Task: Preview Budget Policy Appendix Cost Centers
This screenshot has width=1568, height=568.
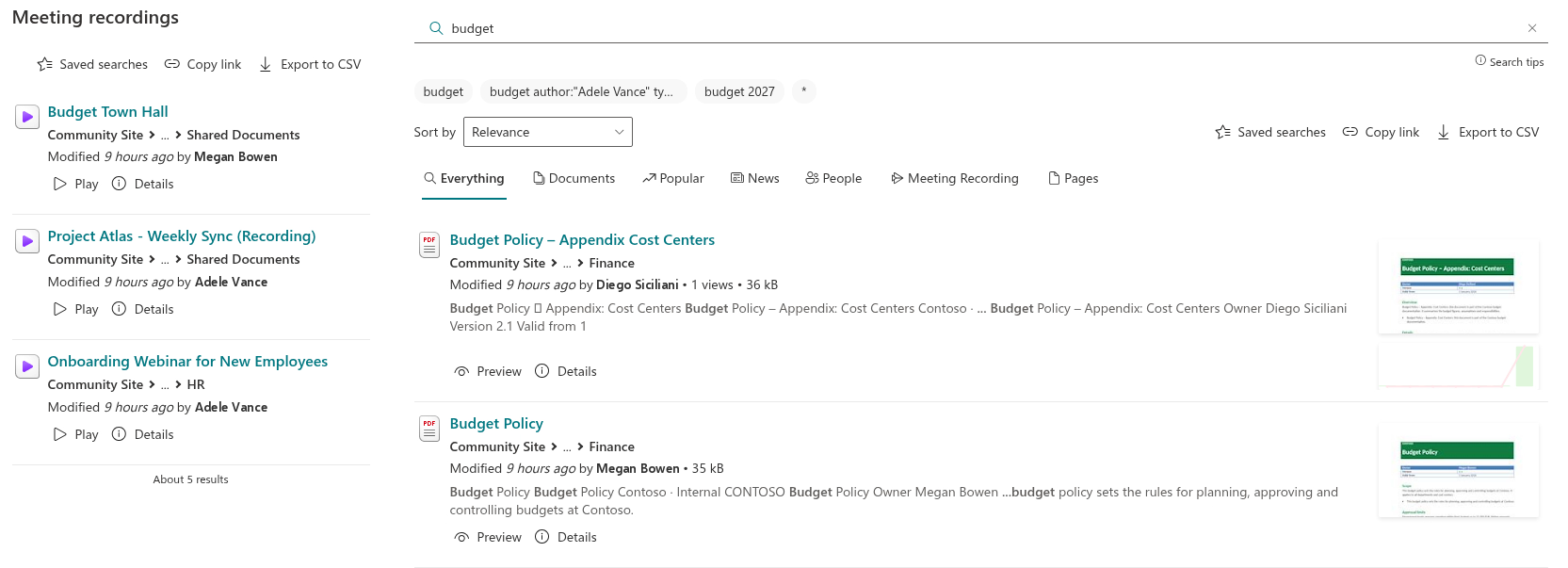Action: point(488,371)
